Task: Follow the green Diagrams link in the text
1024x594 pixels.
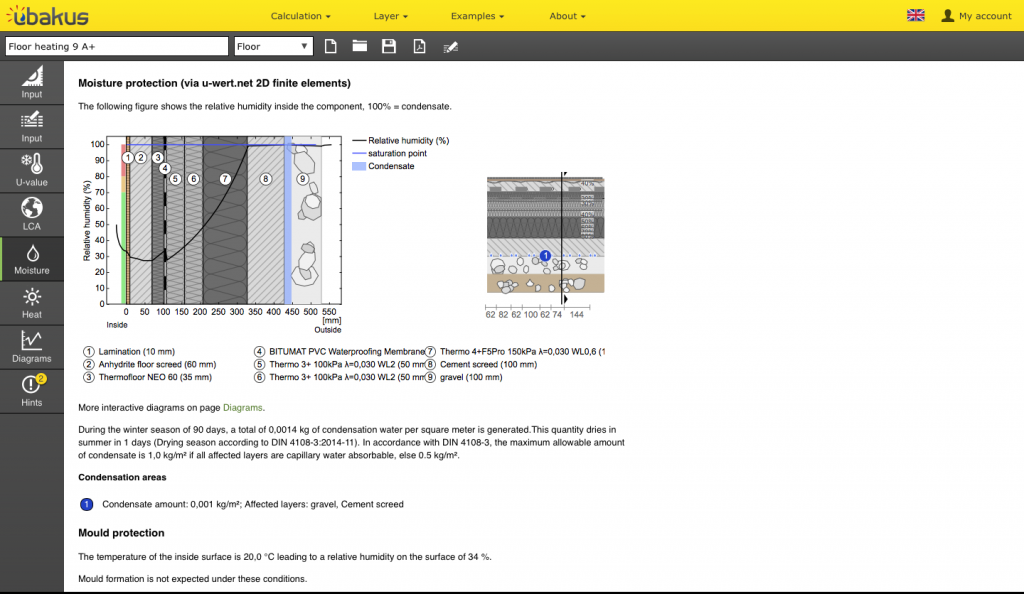Action: [x=243, y=408]
